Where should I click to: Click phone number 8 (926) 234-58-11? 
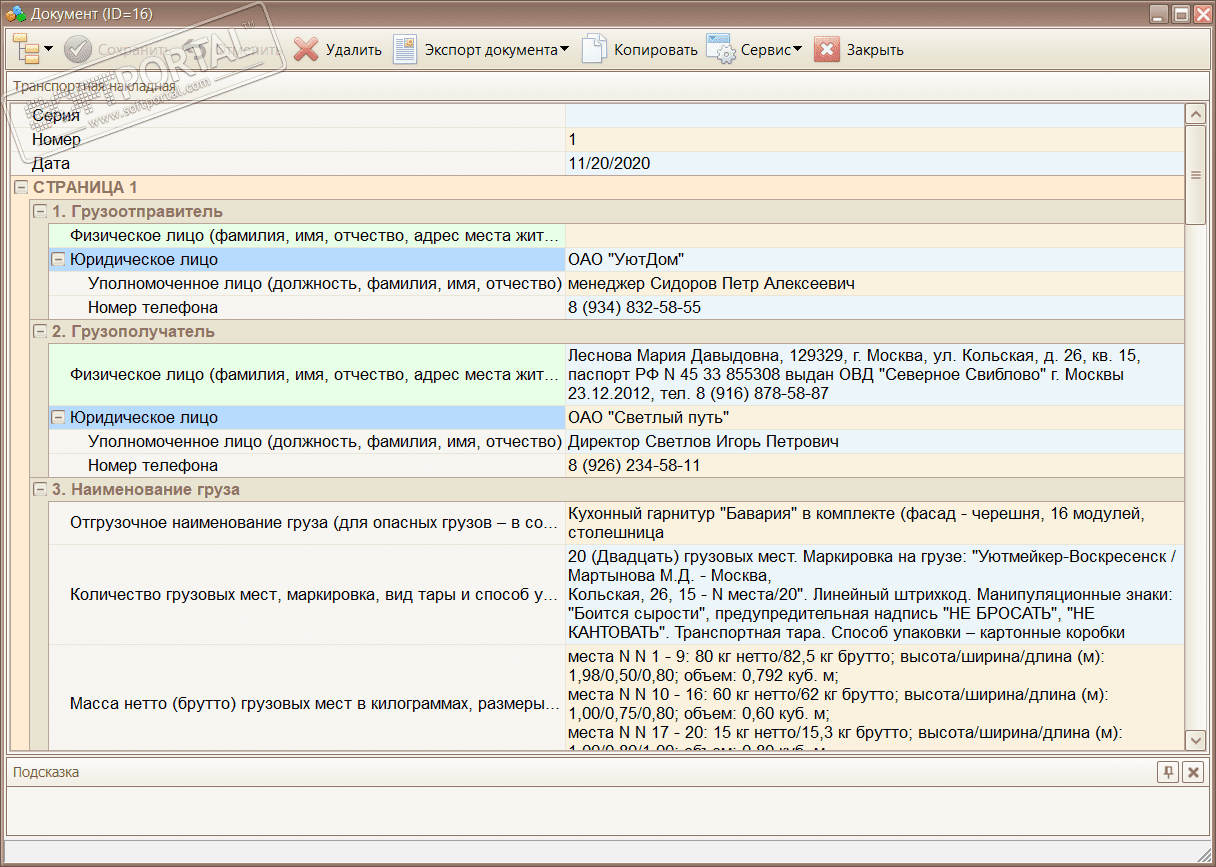[634, 465]
